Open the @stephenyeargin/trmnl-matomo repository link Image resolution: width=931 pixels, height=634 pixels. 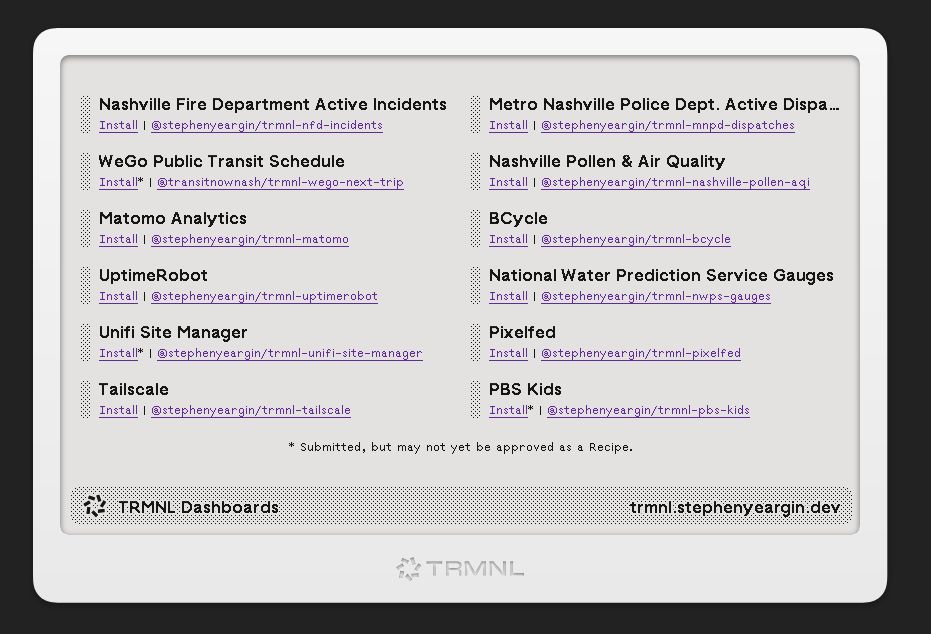point(250,239)
